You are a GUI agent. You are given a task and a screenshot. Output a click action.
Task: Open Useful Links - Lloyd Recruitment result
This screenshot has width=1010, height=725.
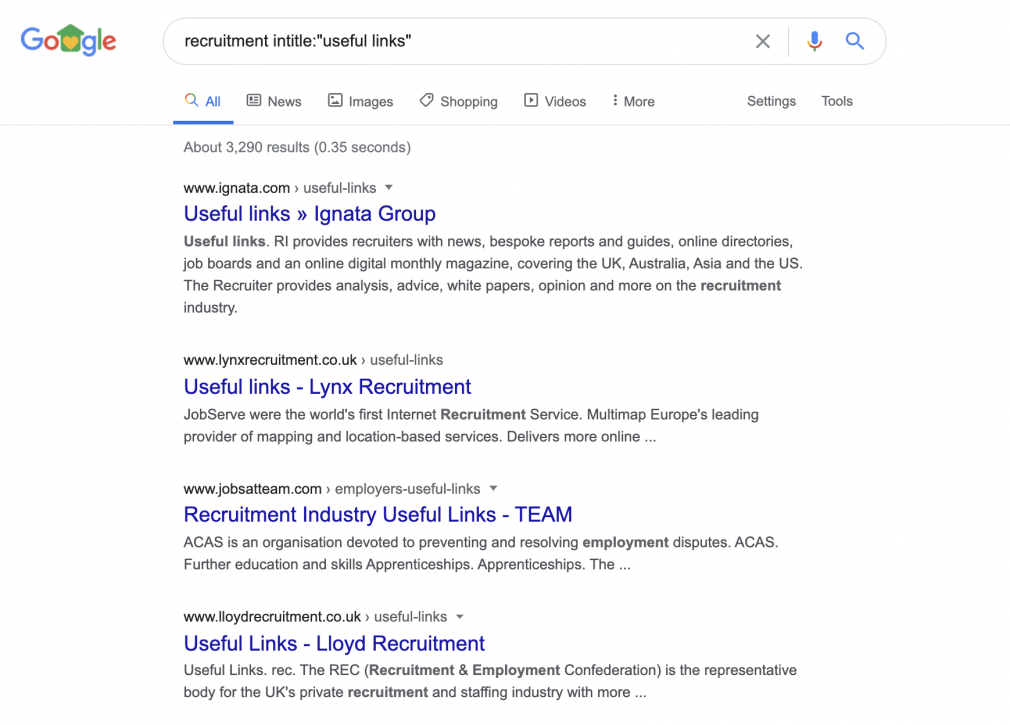point(334,643)
